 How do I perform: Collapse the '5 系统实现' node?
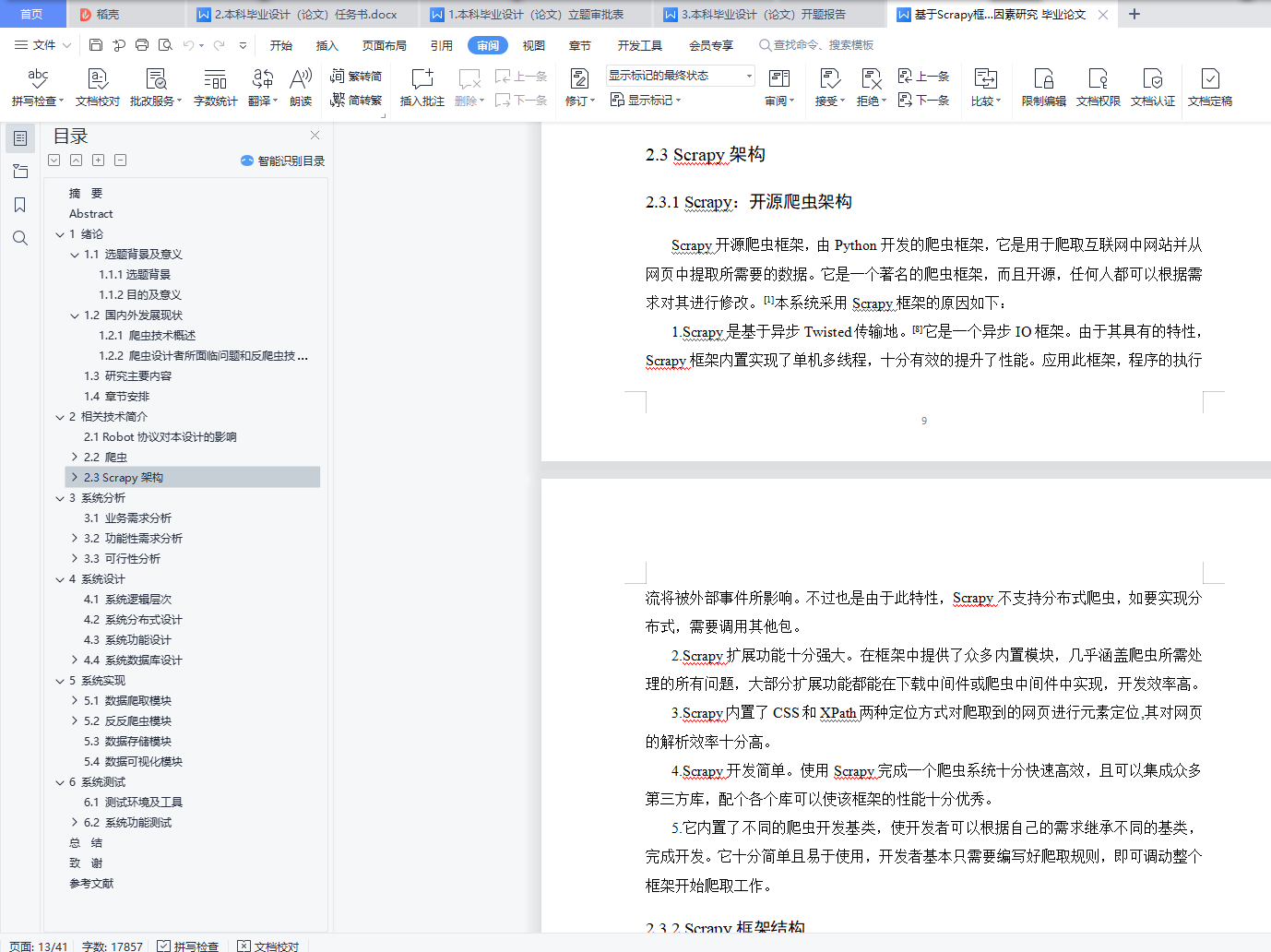pos(60,681)
